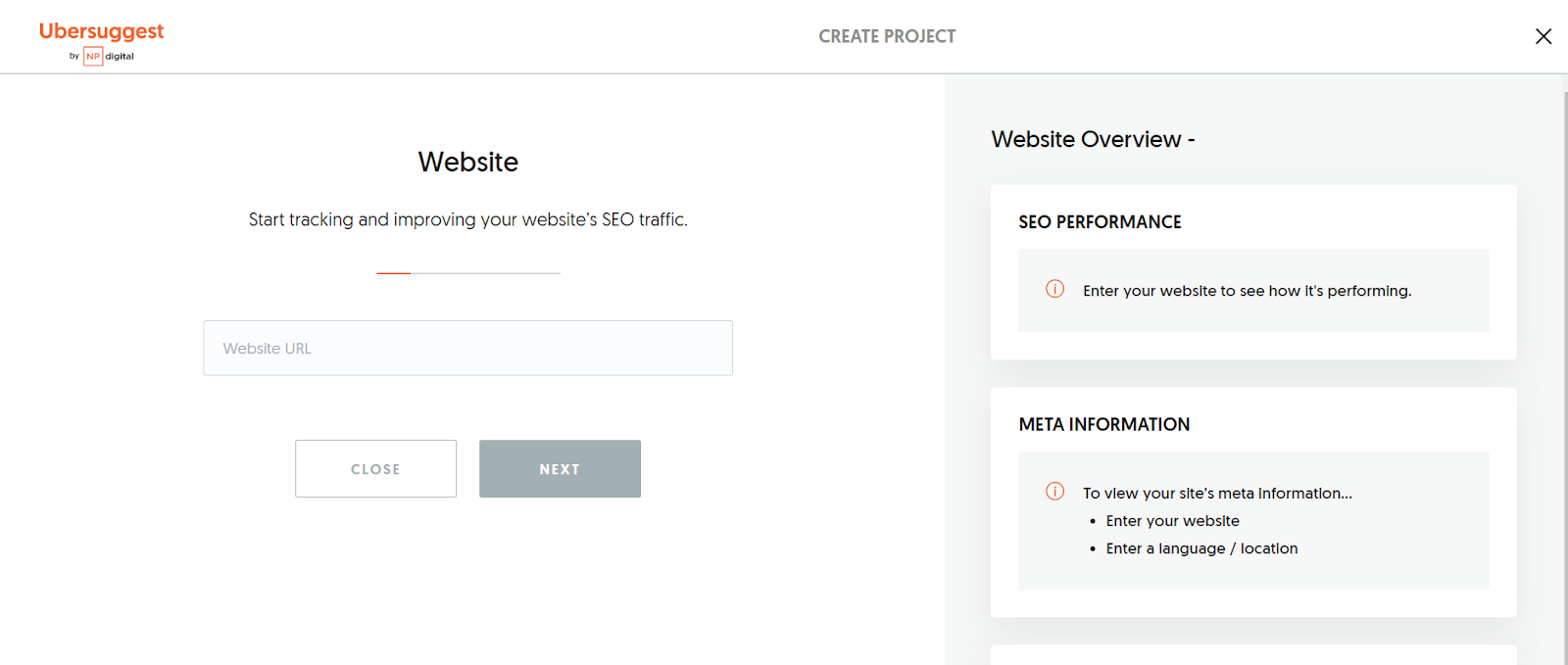Click the 'Enter a language / location' bullet
Viewport: 1568px width, 665px height.
tap(1201, 548)
